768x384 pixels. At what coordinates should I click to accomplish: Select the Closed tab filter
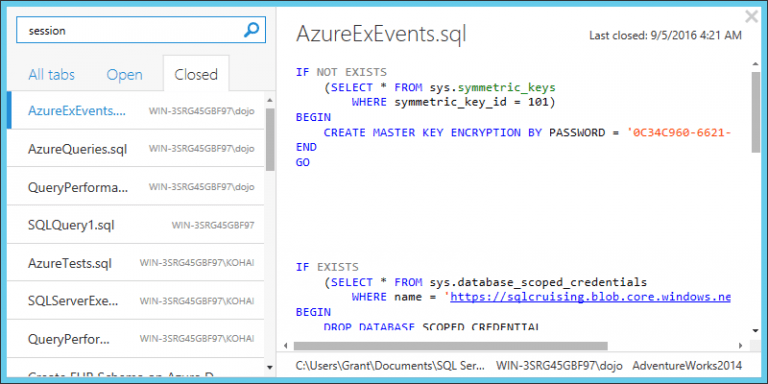point(196,74)
